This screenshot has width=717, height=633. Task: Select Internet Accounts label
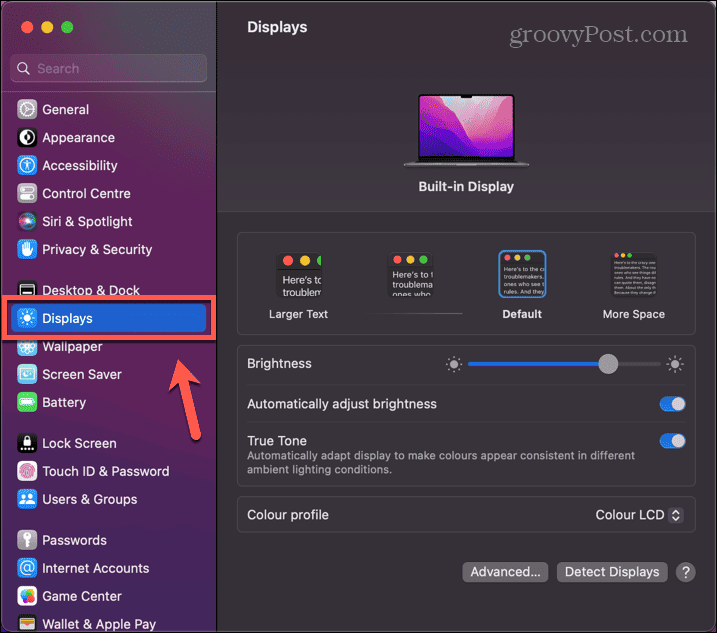click(x=96, y=568)
